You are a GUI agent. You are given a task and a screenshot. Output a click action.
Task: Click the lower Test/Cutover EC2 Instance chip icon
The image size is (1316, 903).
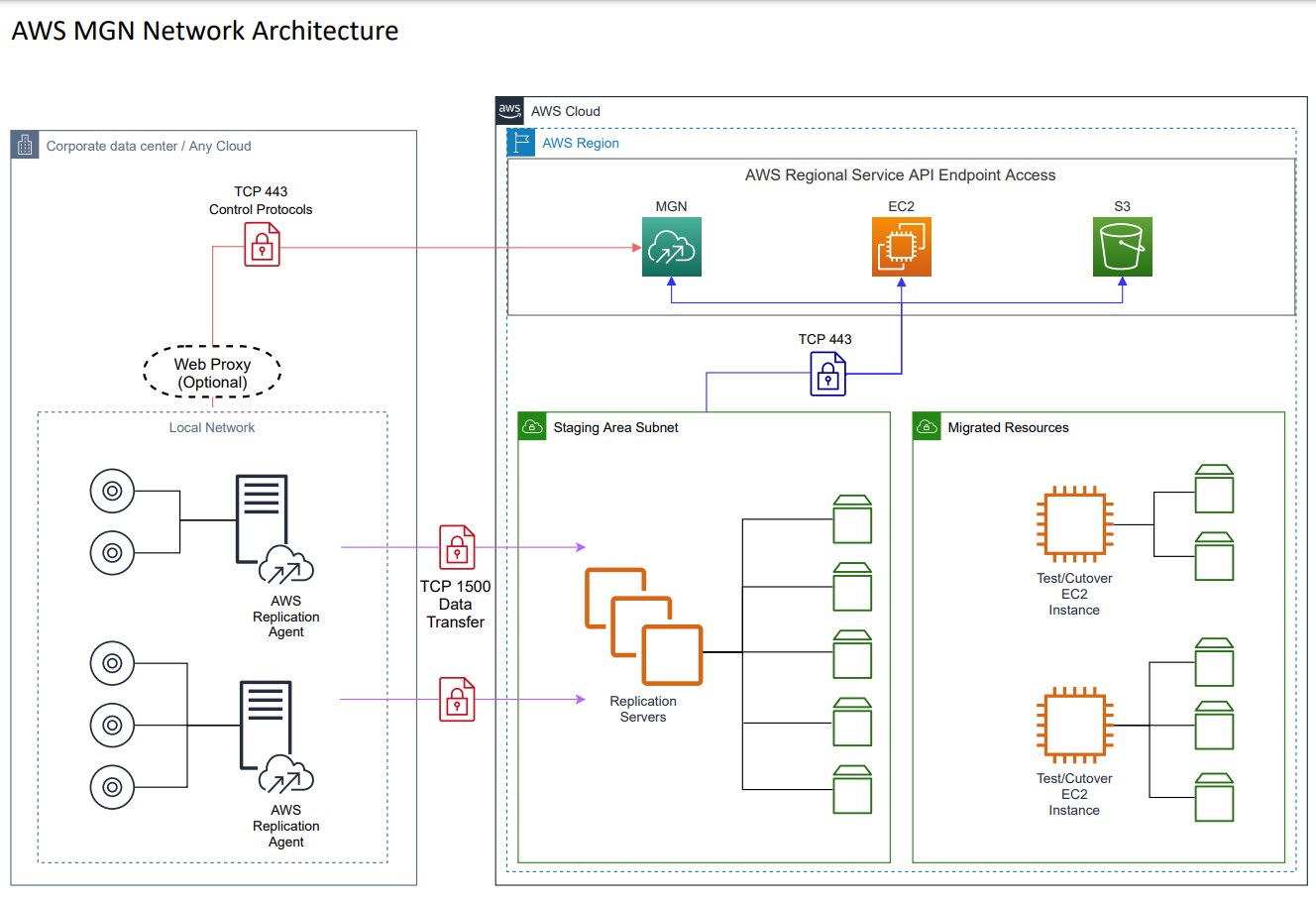coord(1075,726)
